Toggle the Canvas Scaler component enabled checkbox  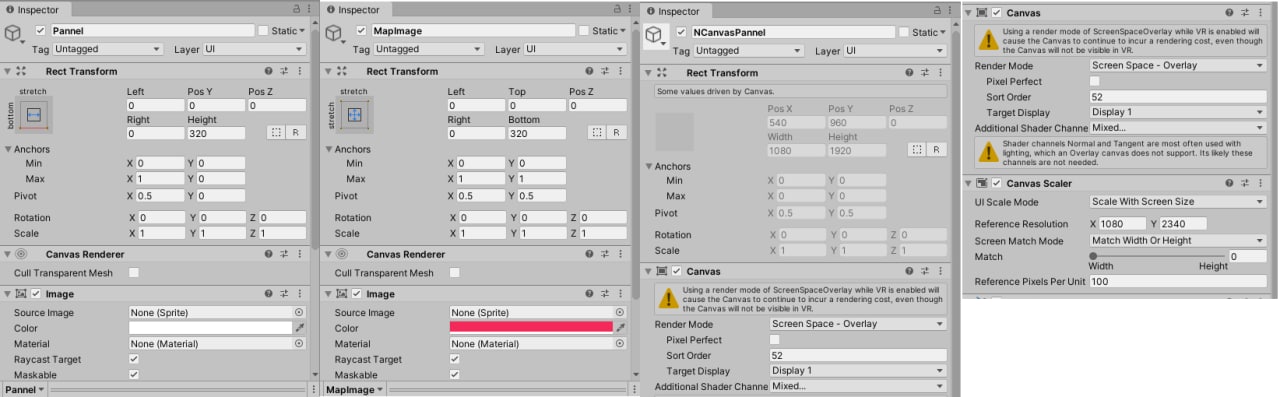coord(996,183)
